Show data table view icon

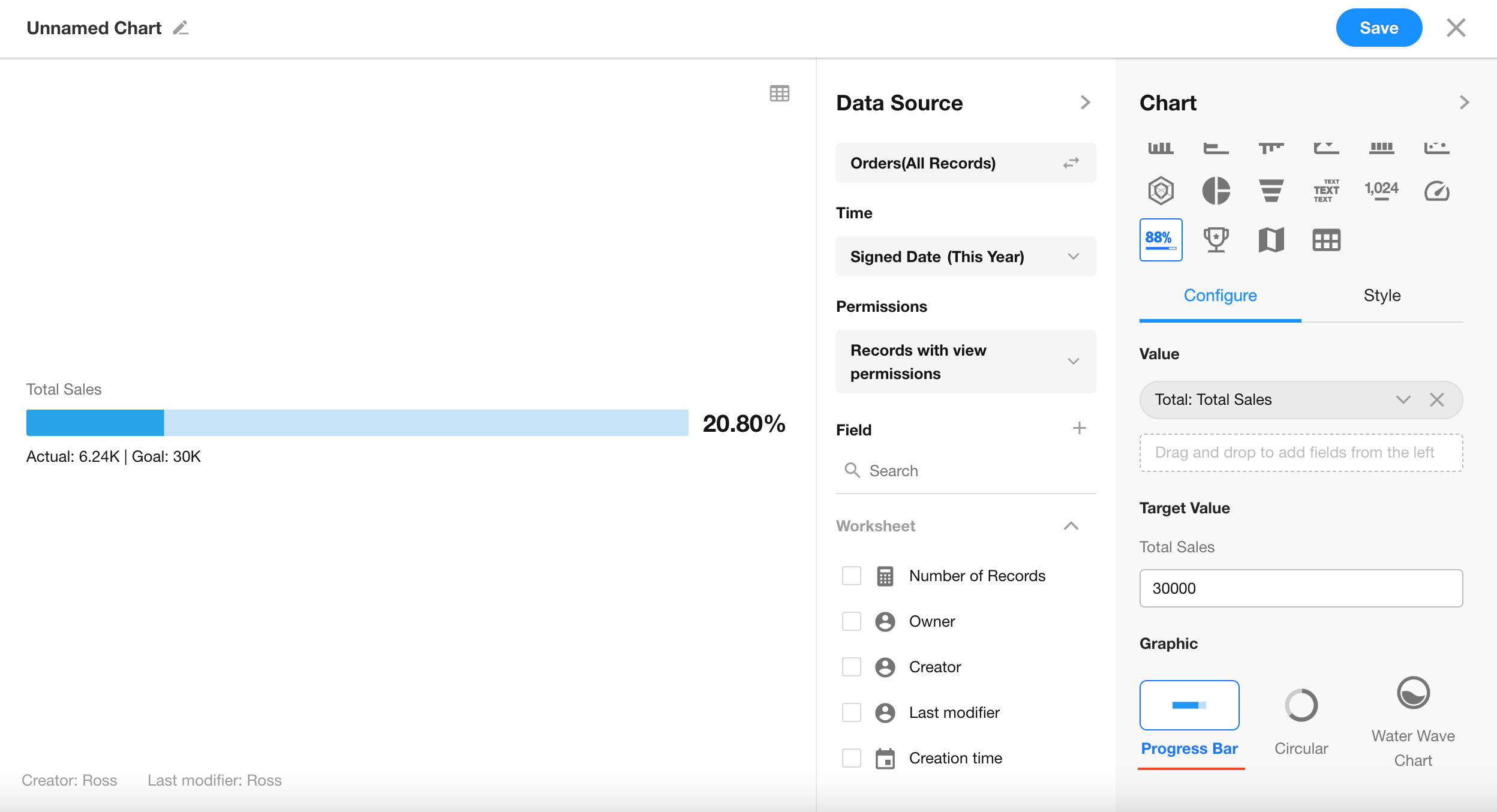pyautogui.click(x=779, y=94)
